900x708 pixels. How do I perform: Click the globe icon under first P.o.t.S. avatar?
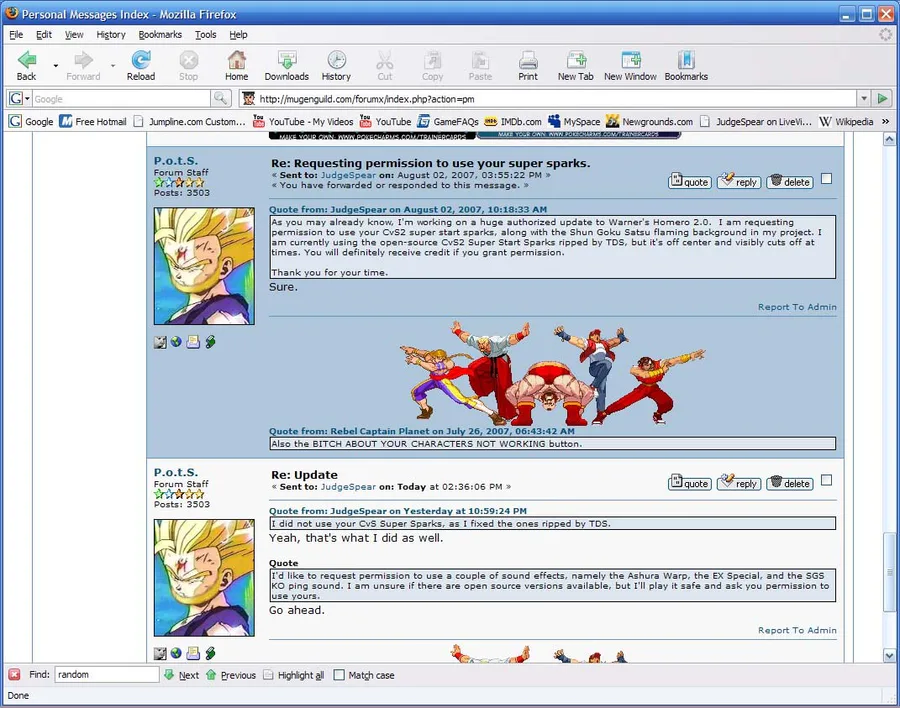[x=176, y=342]
